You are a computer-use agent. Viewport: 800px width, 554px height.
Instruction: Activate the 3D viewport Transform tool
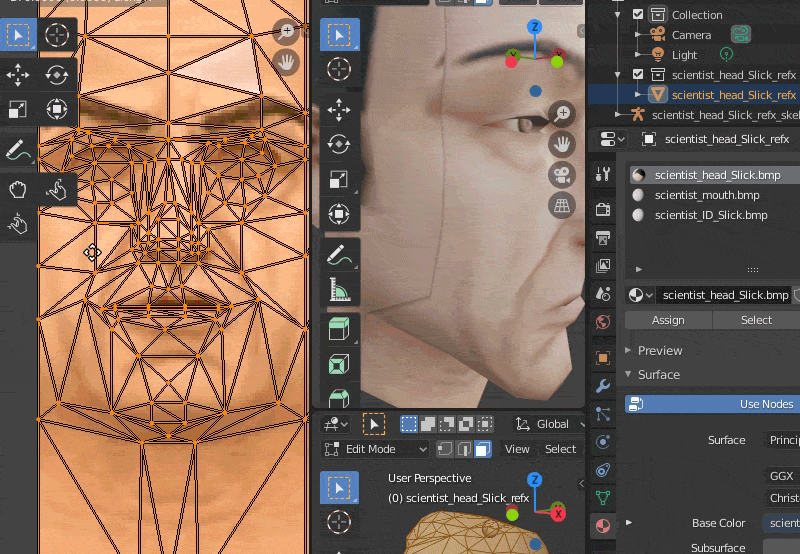(x=339, y=214)
